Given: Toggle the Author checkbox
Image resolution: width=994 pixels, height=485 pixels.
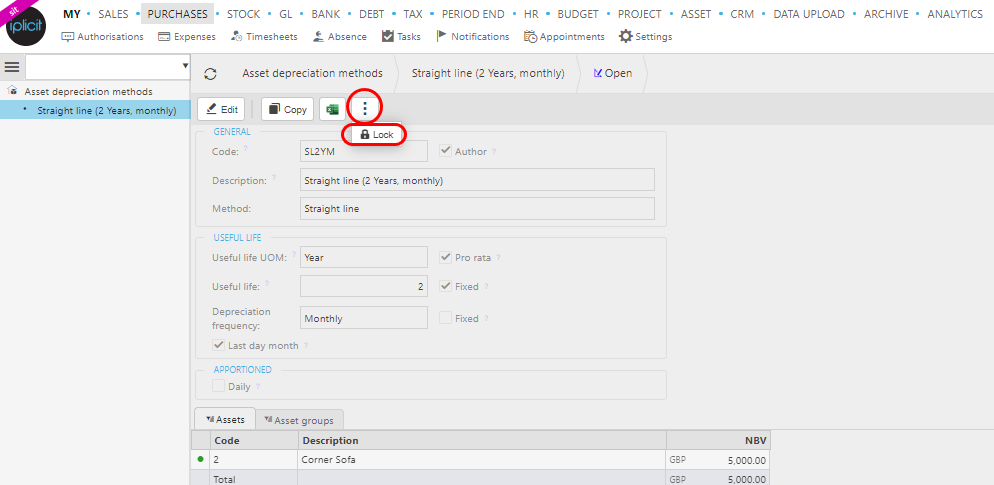Looking at the screenshot, I should click(x=445, y=152).
